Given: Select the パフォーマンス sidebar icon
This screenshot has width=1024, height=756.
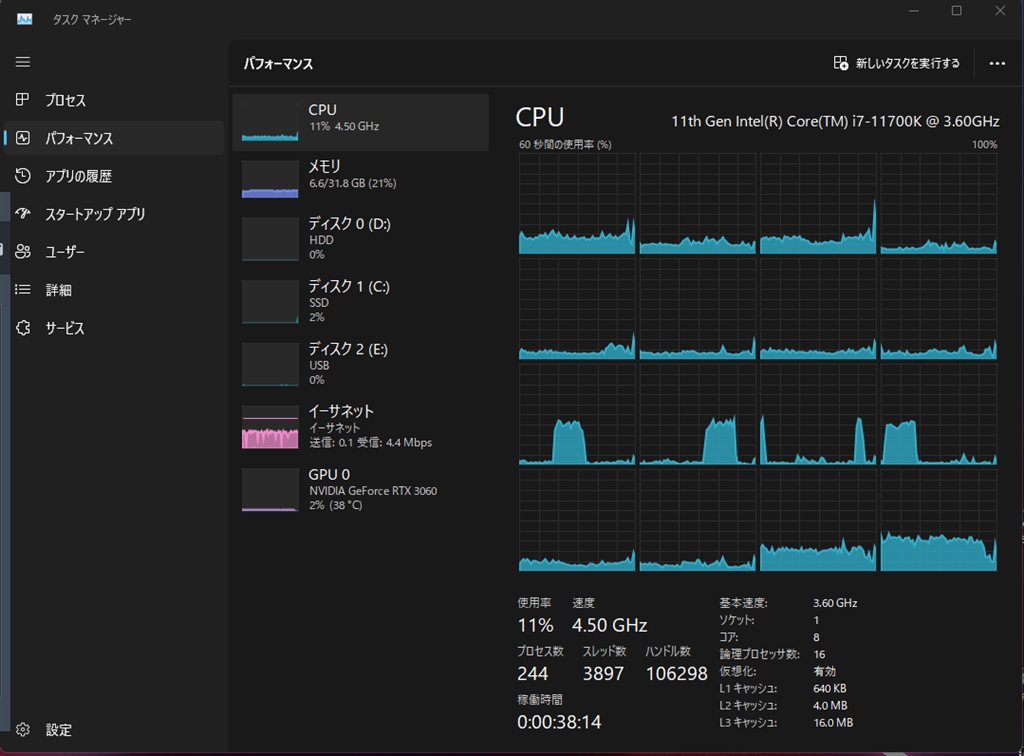Looking at the screenshot, I should point(23,138).
